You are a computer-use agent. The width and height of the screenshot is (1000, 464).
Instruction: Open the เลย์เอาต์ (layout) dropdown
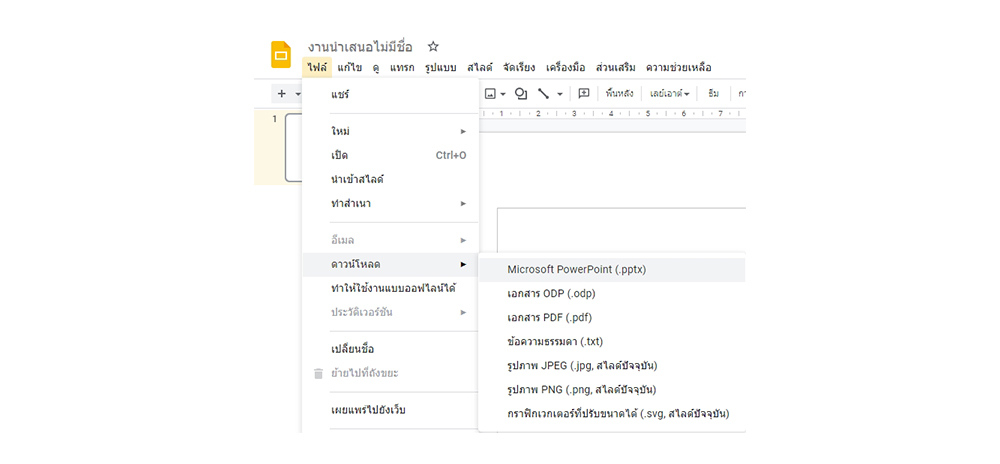pyautogui.click(x=670, y=94)
